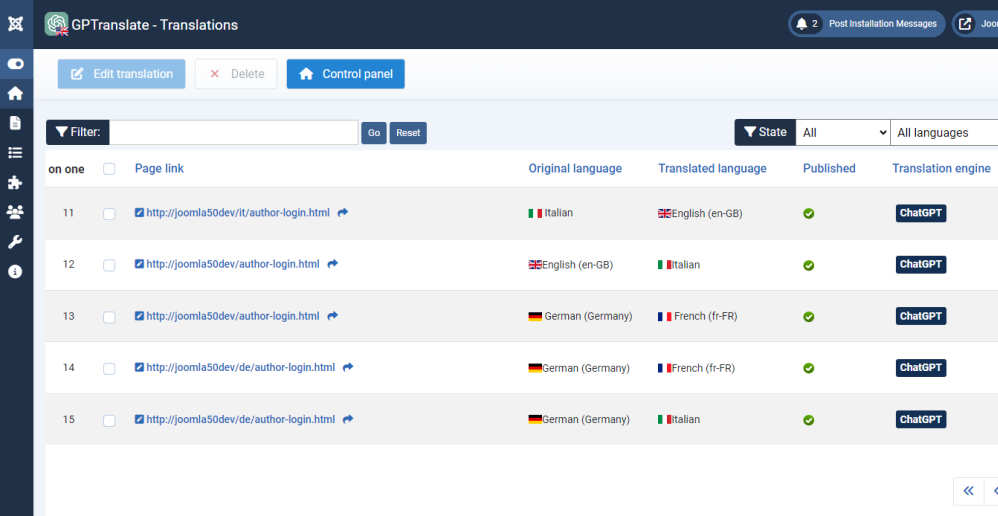Select checkbox for row 13
Screen dimensions: 998x516
pos(109,317)
